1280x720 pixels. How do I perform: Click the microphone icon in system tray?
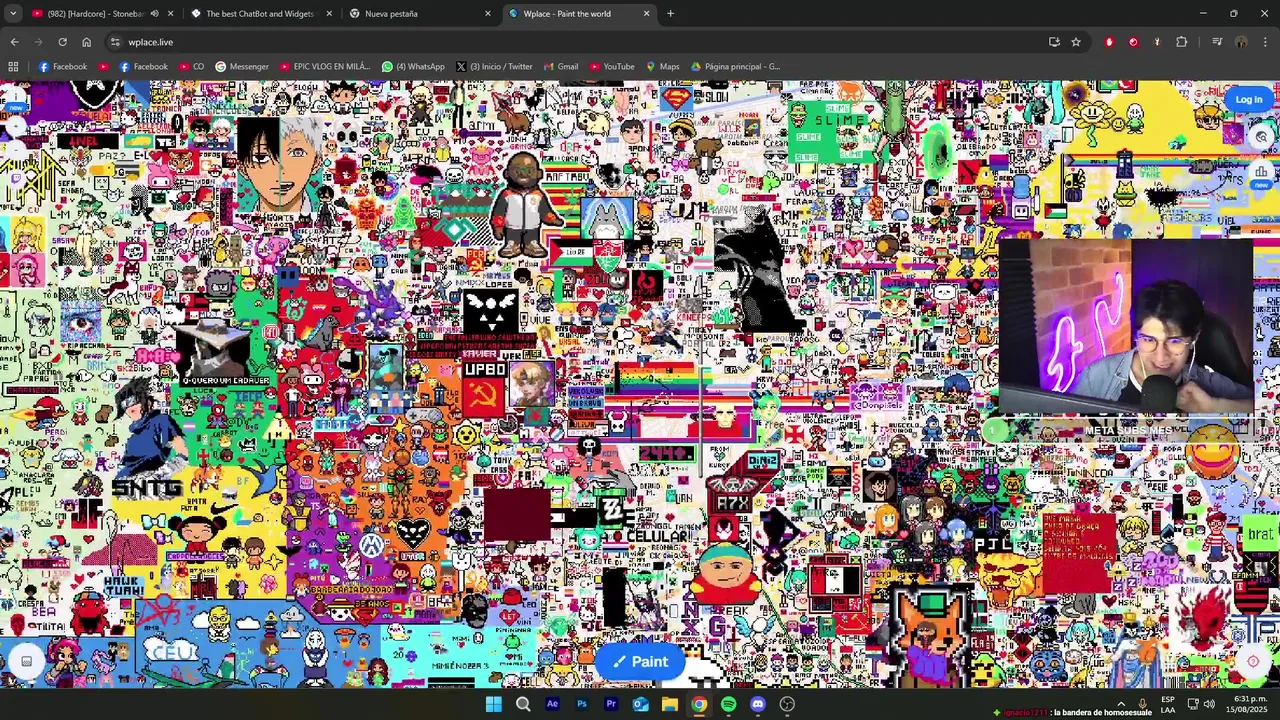1142,704
